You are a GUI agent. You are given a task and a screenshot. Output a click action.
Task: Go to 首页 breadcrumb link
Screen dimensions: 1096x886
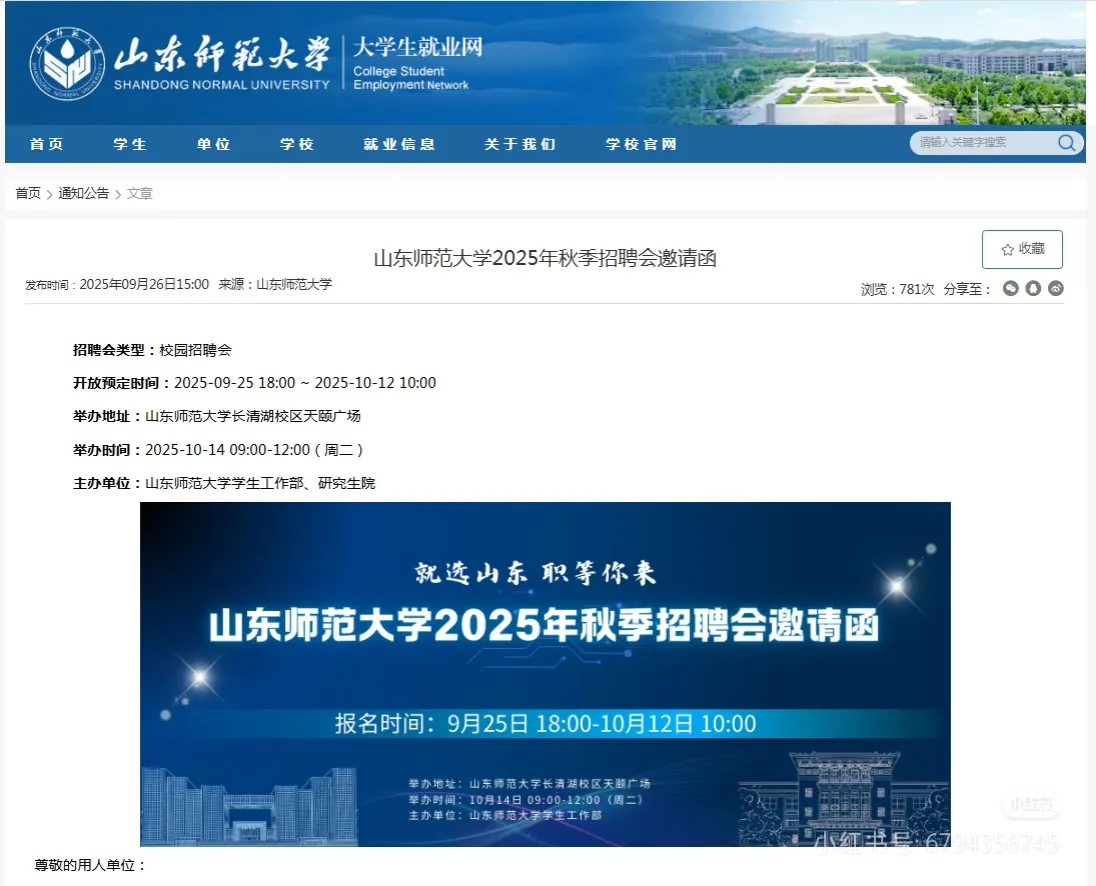[28, 193]
